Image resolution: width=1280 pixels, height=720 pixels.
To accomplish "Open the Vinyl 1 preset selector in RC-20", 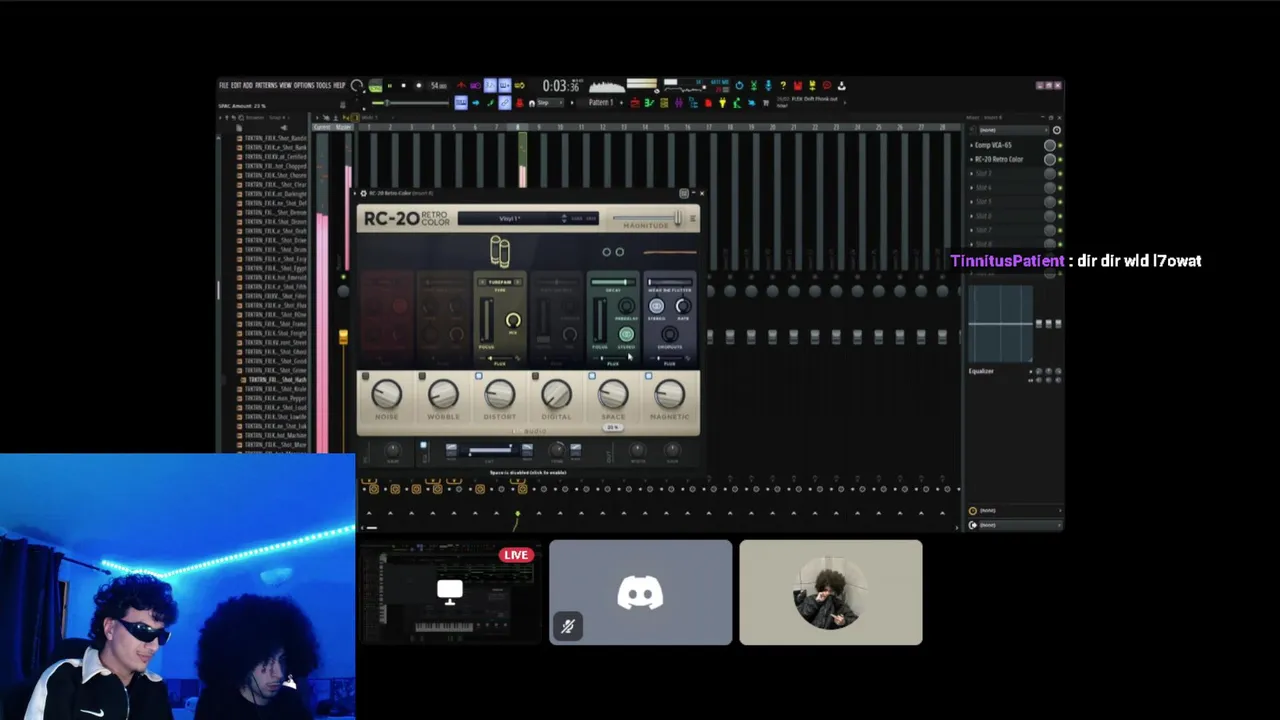I will [509, 219].
